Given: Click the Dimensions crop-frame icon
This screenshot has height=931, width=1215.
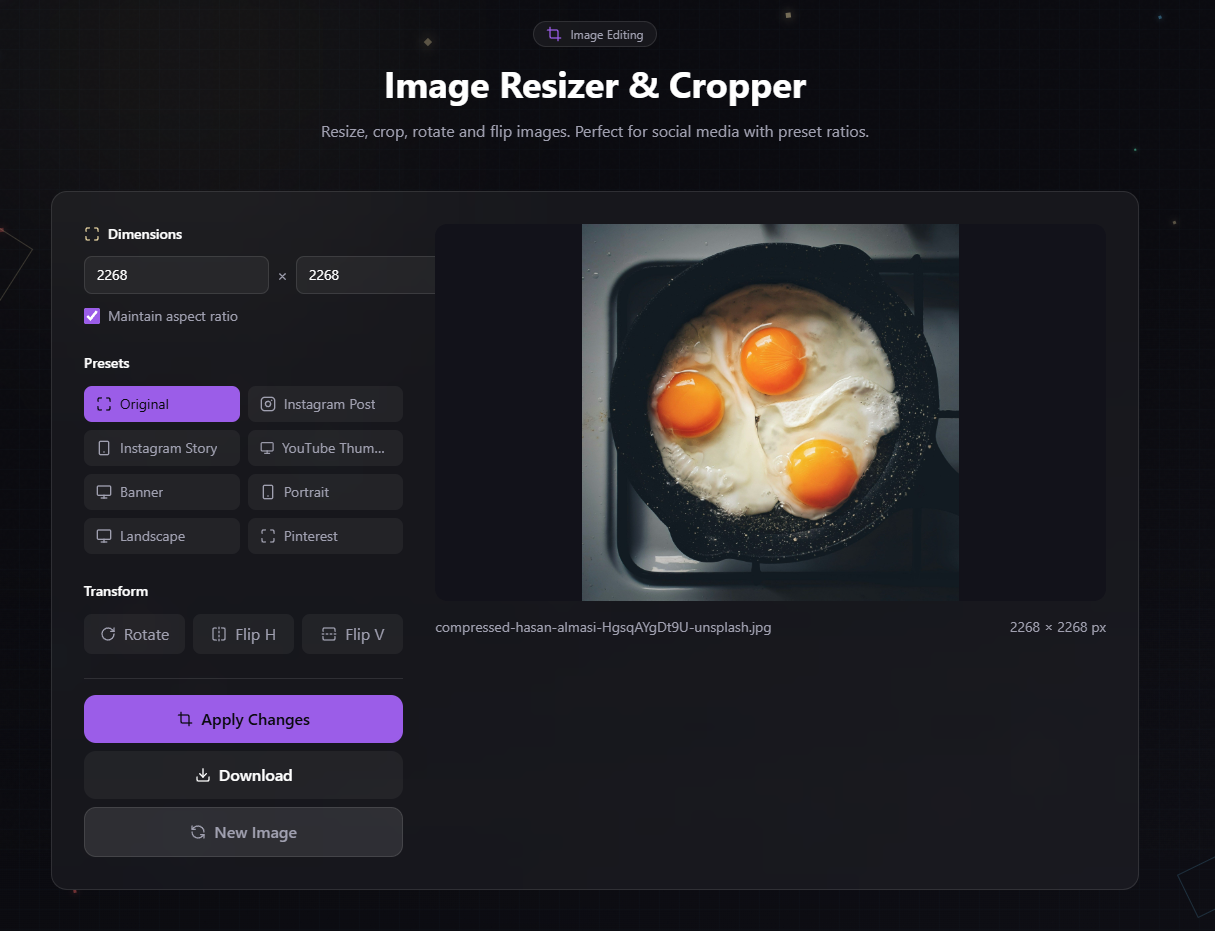Looking at the screenshot, I should pyautogui.click(x=91, y=233).
